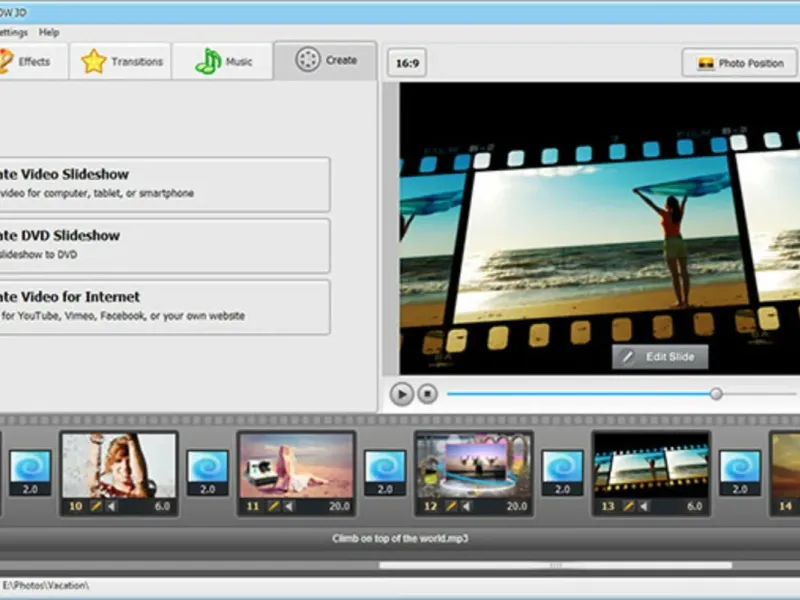Click the swirl transition between slides 12 and 13
800x600 pixels.
pyautogui.click(x=562, y=466)
